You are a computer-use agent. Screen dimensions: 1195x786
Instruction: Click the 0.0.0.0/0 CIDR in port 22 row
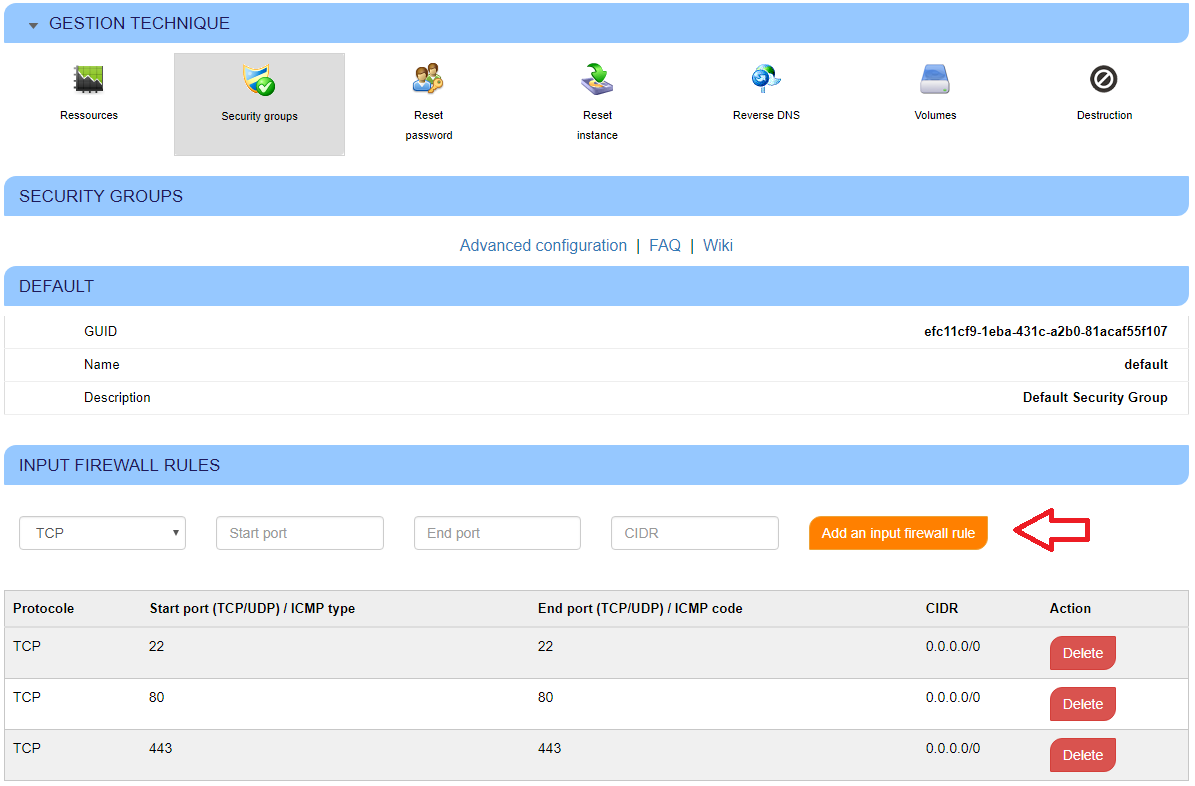953,646
